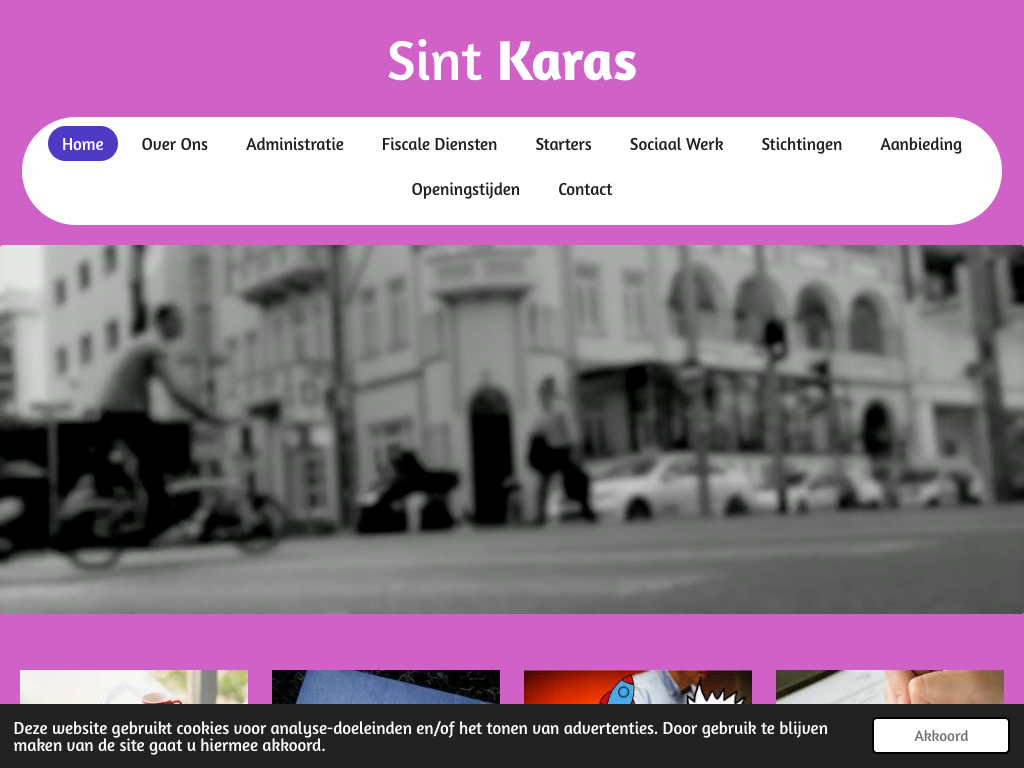Screen dimensions: 1024x768
Task: Select the Starters menu item
Action: (x=563, y=144)
